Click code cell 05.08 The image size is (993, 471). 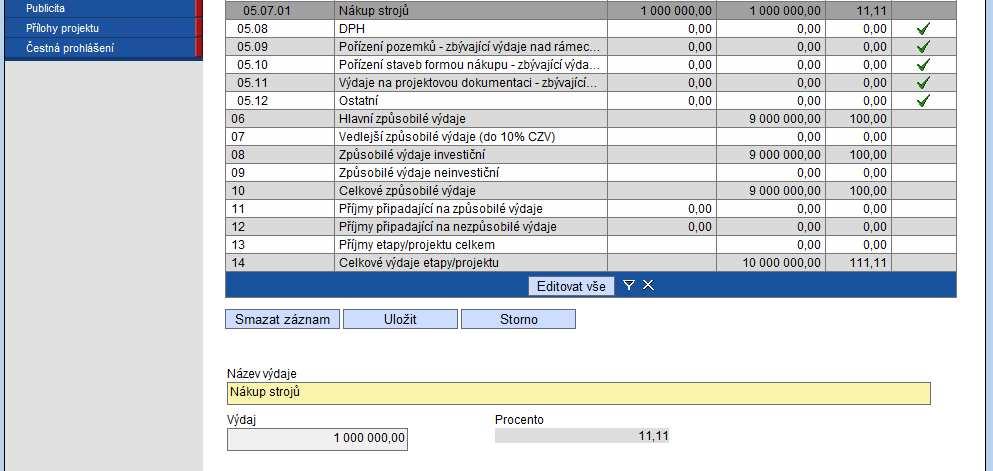point(280,28)
